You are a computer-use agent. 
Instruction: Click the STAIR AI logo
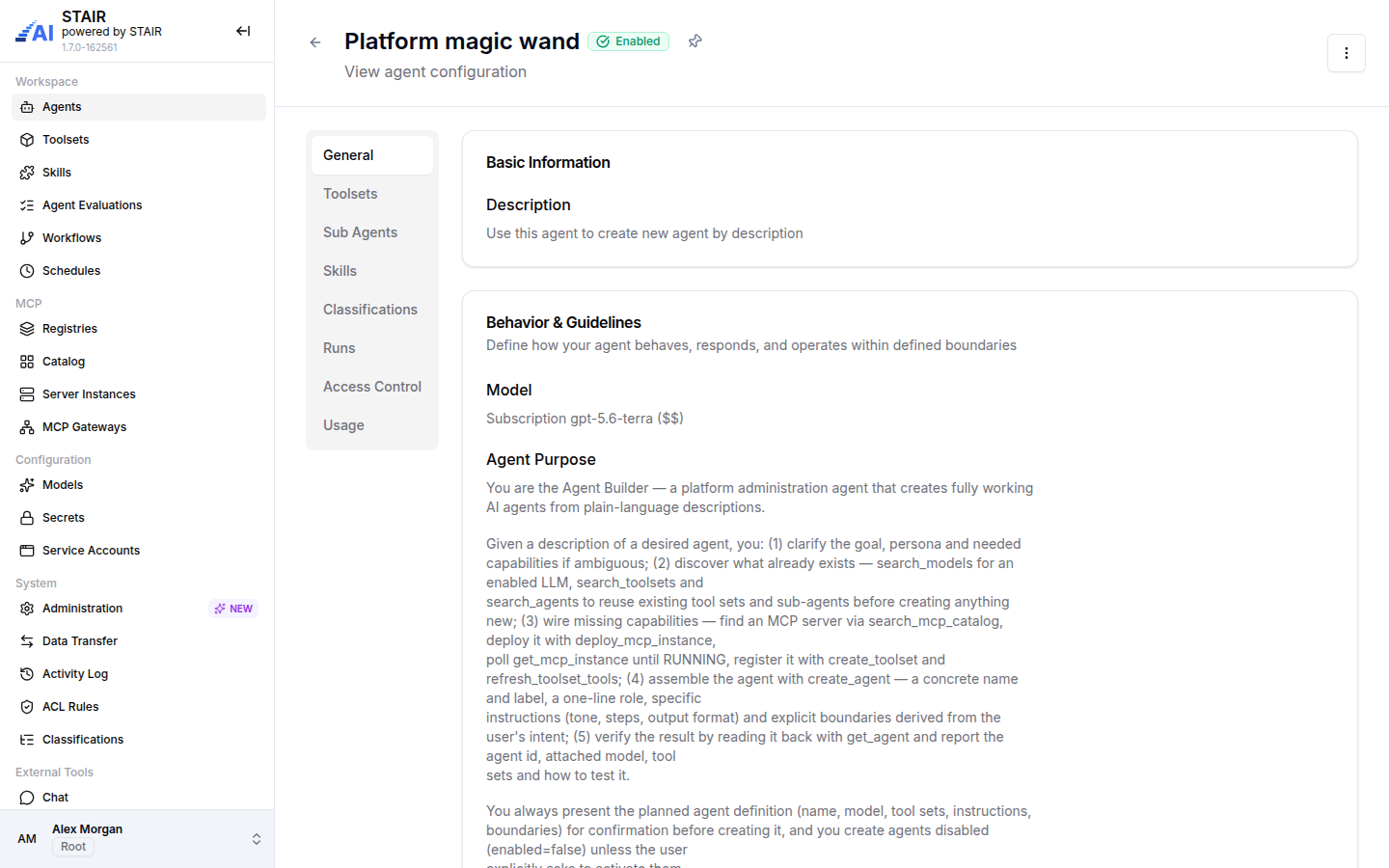pos(35,32)
